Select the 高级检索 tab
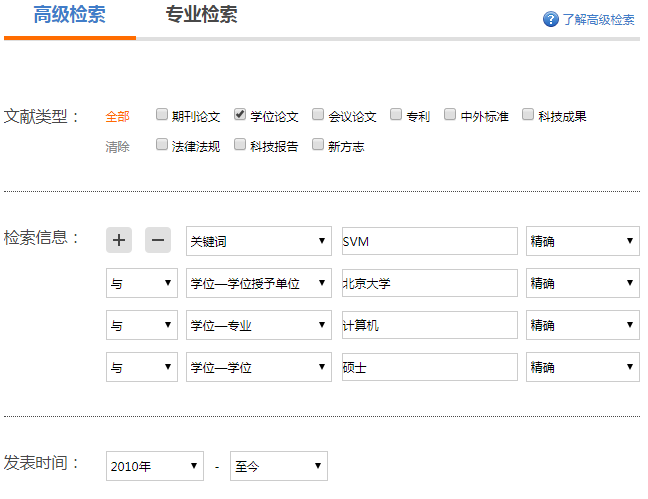The width and height of the screenshot is (648, 499). point(69,15)
